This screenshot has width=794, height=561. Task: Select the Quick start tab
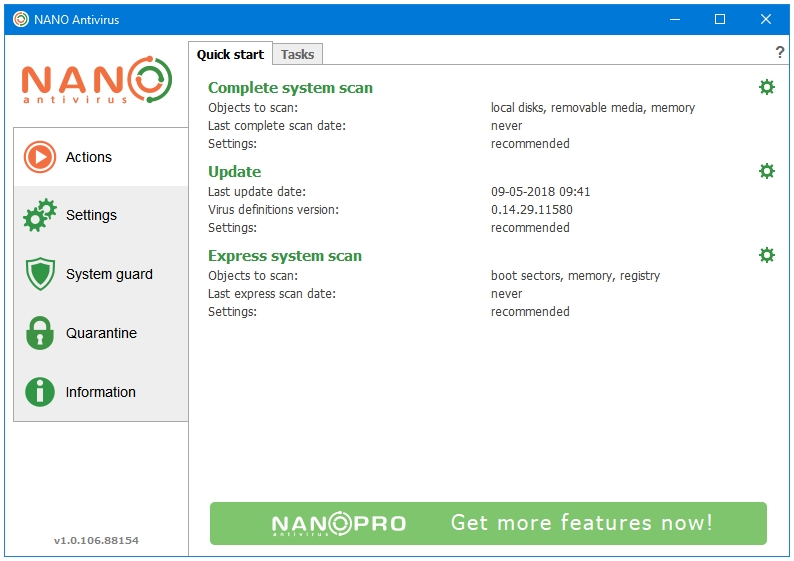pyautogui.click(x=230, y=54)
